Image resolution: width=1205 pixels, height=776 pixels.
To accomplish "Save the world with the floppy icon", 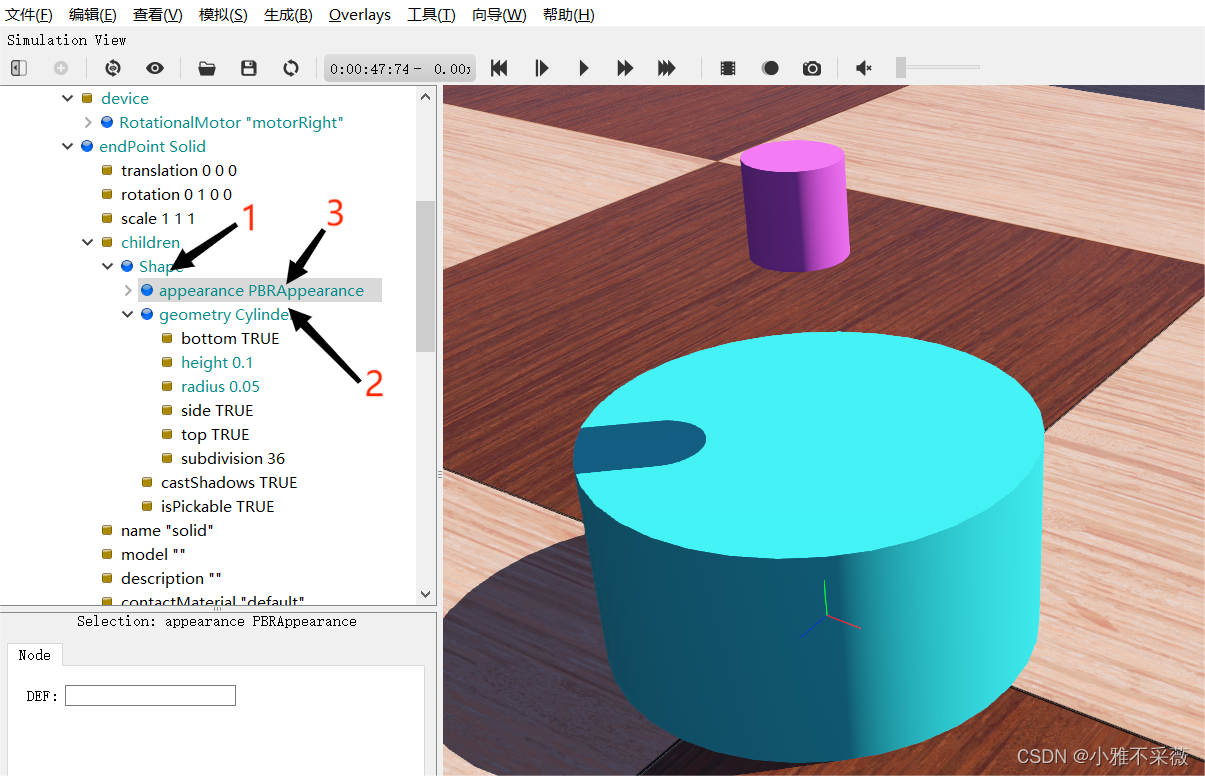I will [x=249, y=68].
